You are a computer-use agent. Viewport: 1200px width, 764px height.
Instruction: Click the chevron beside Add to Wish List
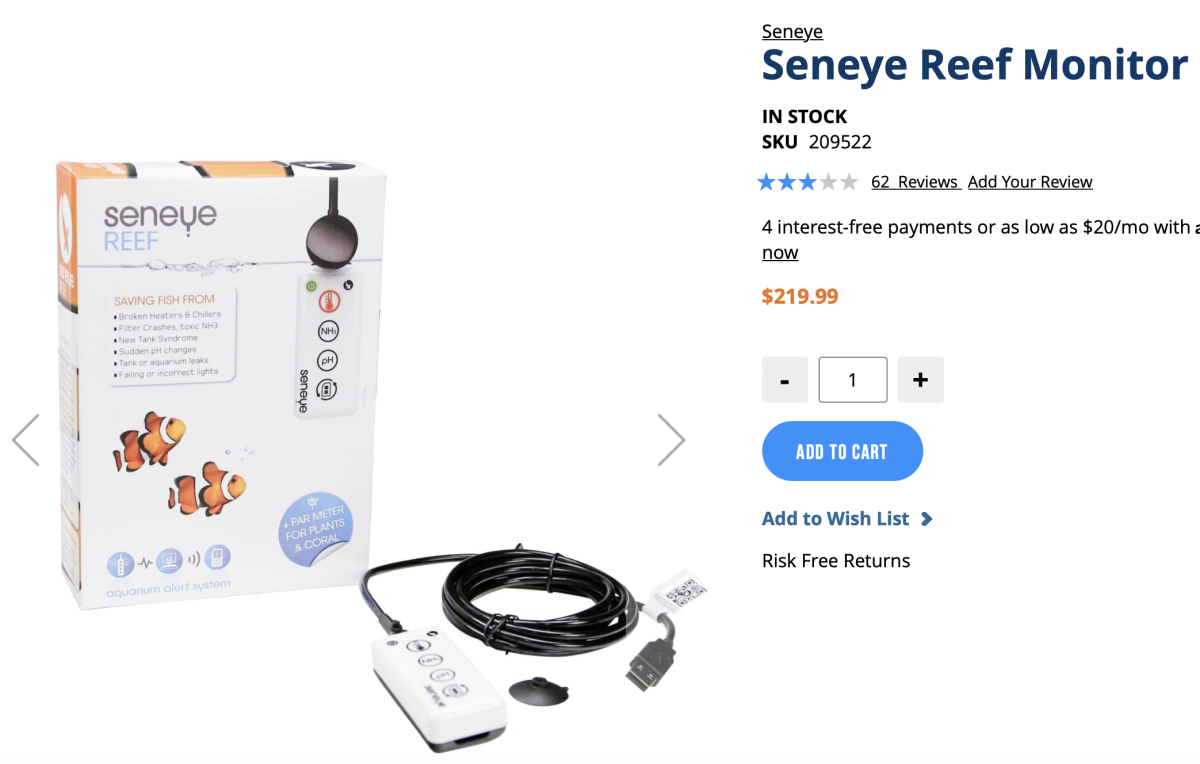[x=926, y=519]
